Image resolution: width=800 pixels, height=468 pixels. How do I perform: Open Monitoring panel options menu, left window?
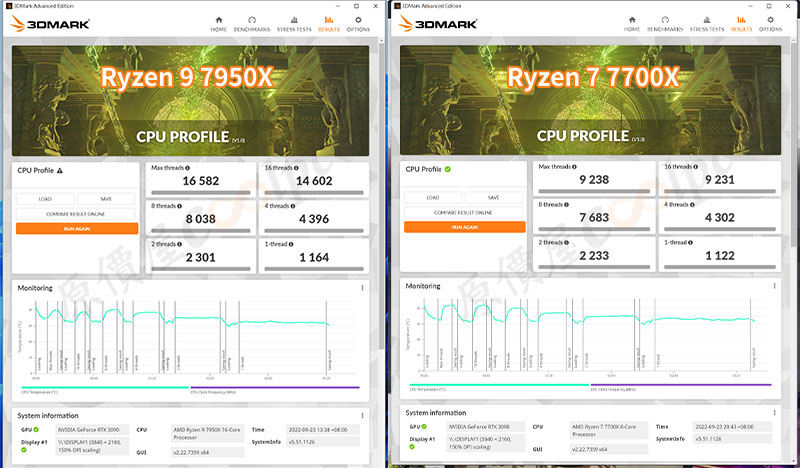[x=362, y=288]
